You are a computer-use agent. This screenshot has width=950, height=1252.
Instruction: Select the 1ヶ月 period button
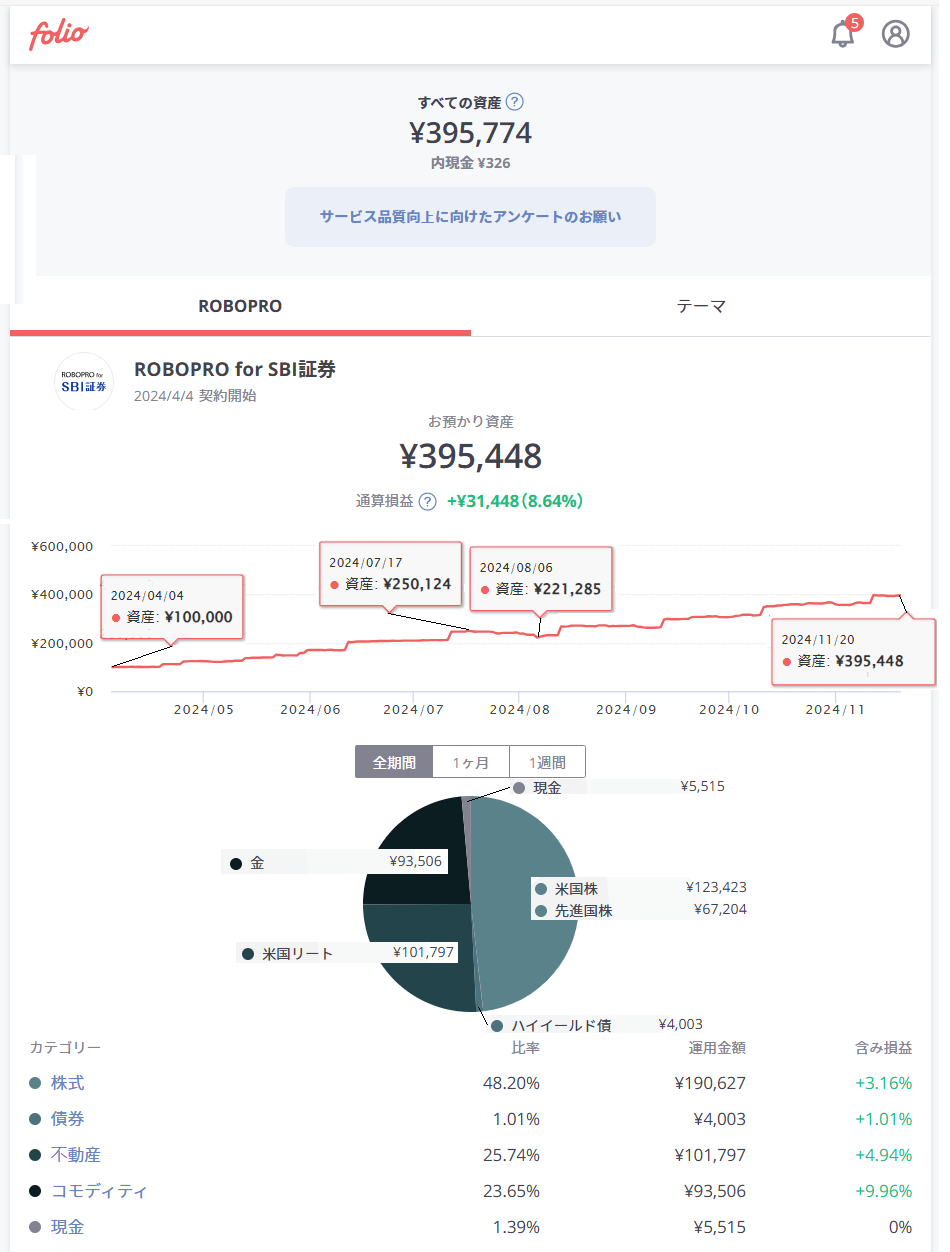tap(471, 762)
